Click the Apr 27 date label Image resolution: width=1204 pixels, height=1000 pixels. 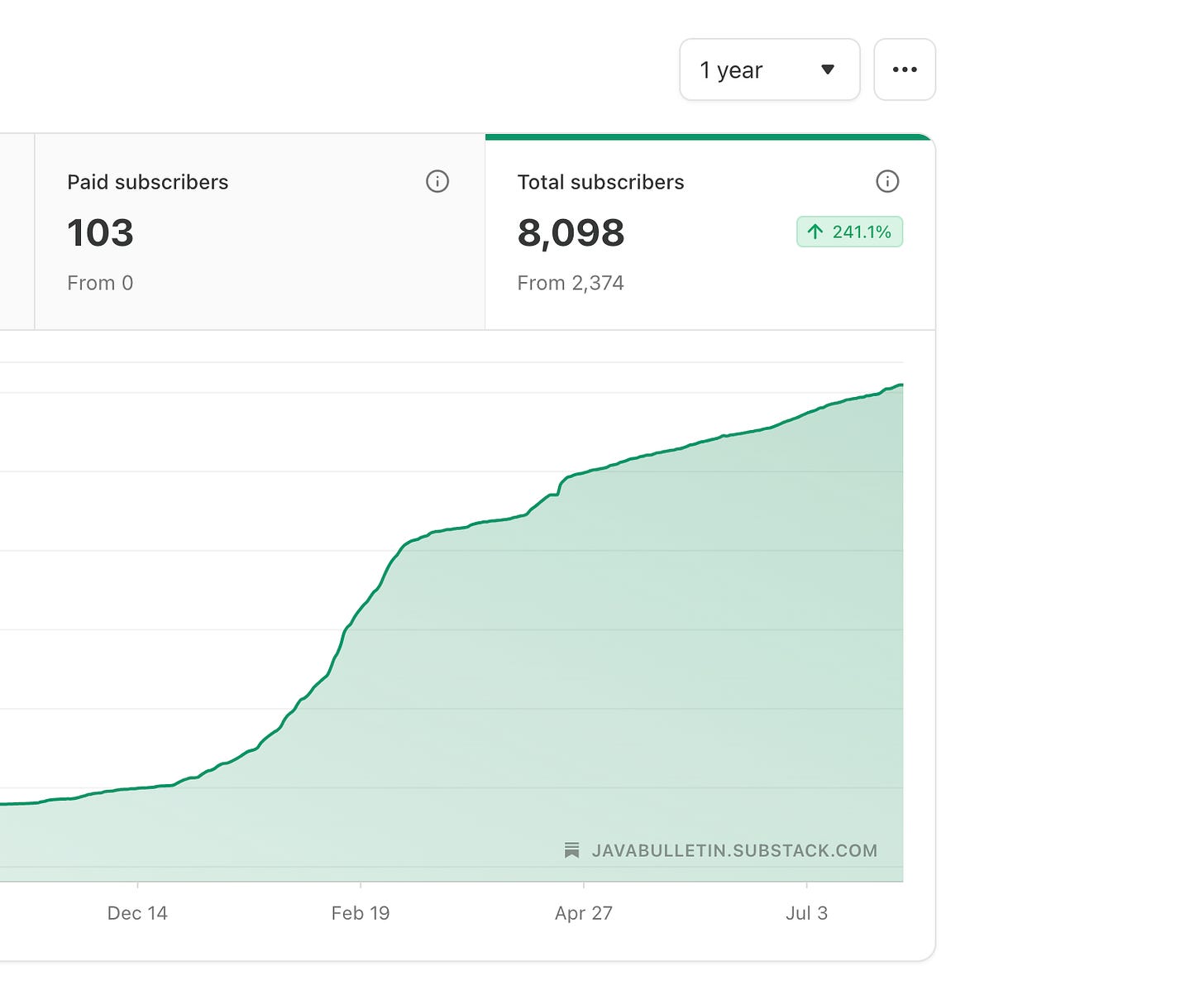point(584,913)
